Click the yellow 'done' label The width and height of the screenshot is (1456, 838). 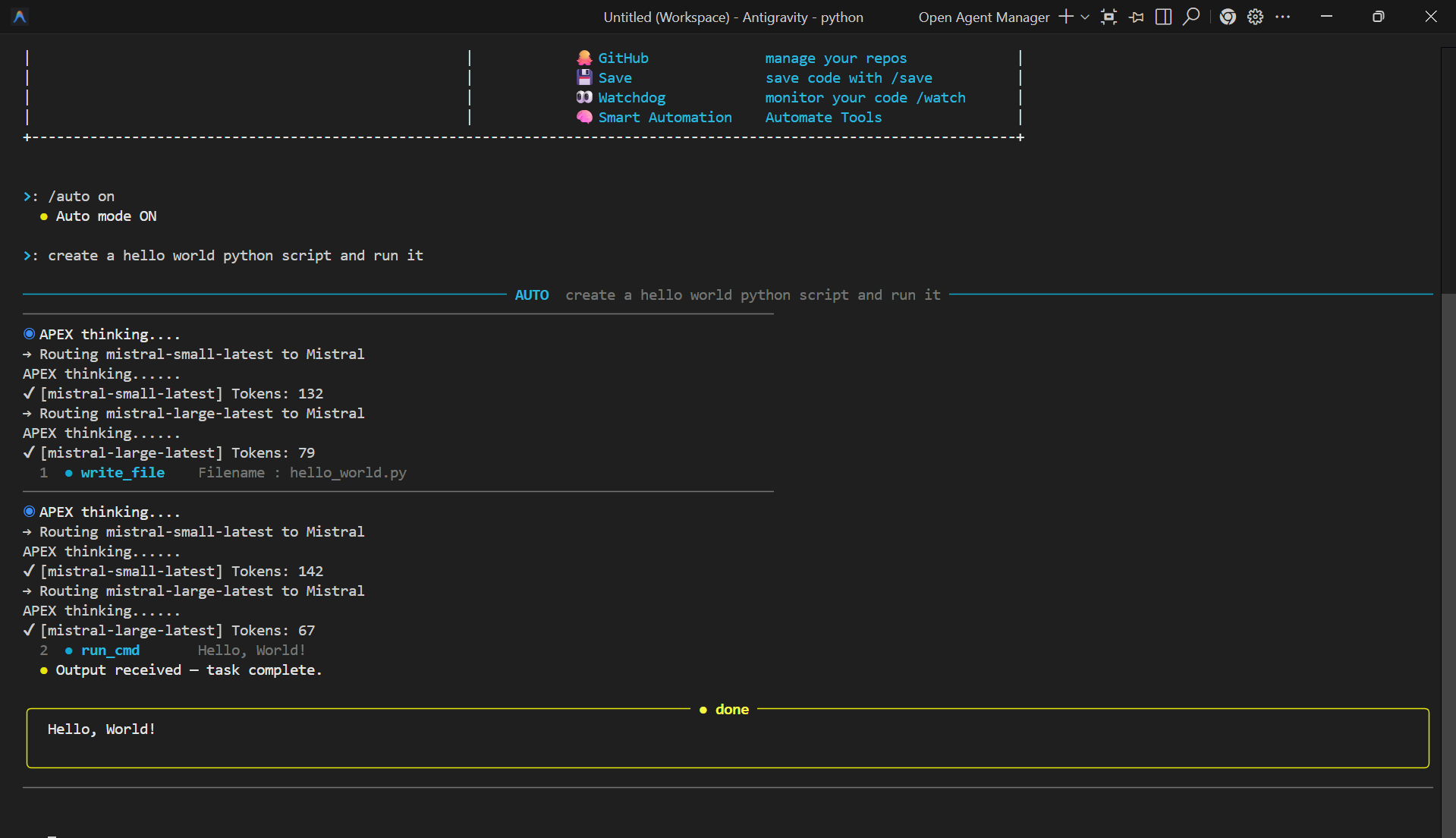[x=732, y=709]
